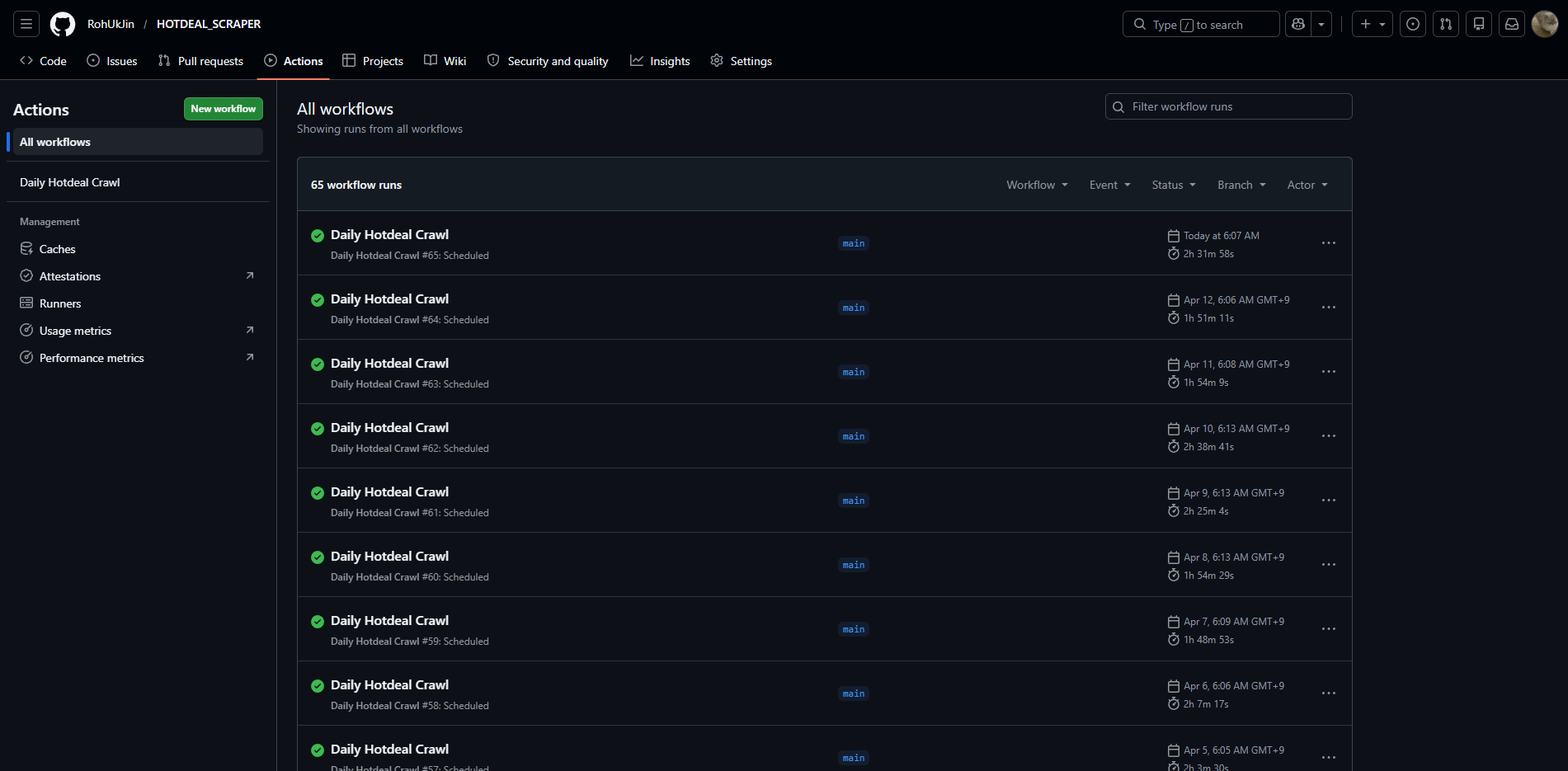Open run #65 Daily Hotdeal Crawl
This screenshot has width=1568, height=771.
[x=389, y=235]
